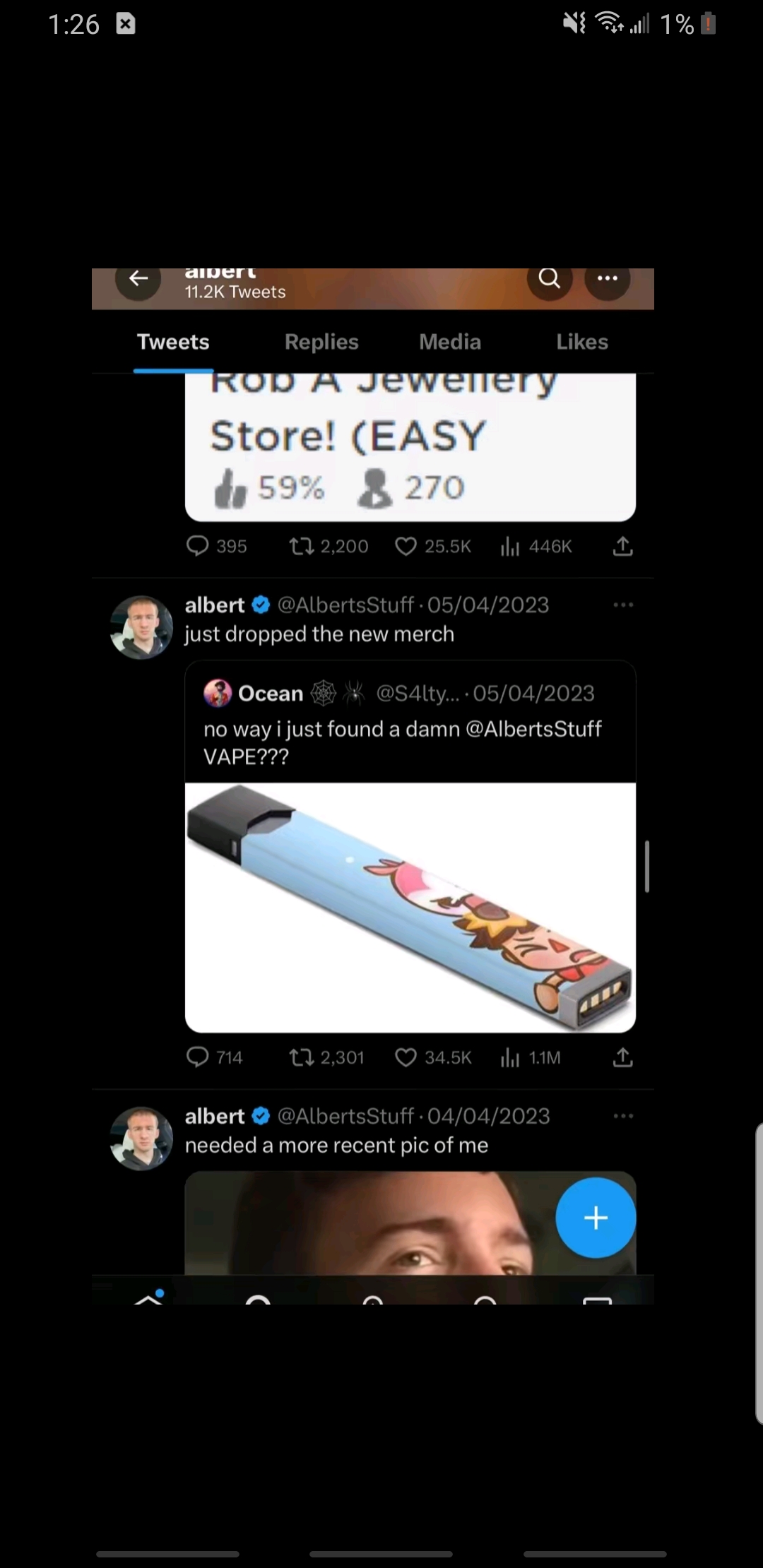Retweet the tweet with 2,200 retweets
The image size is (763, 1568).
tap(302, 546)
